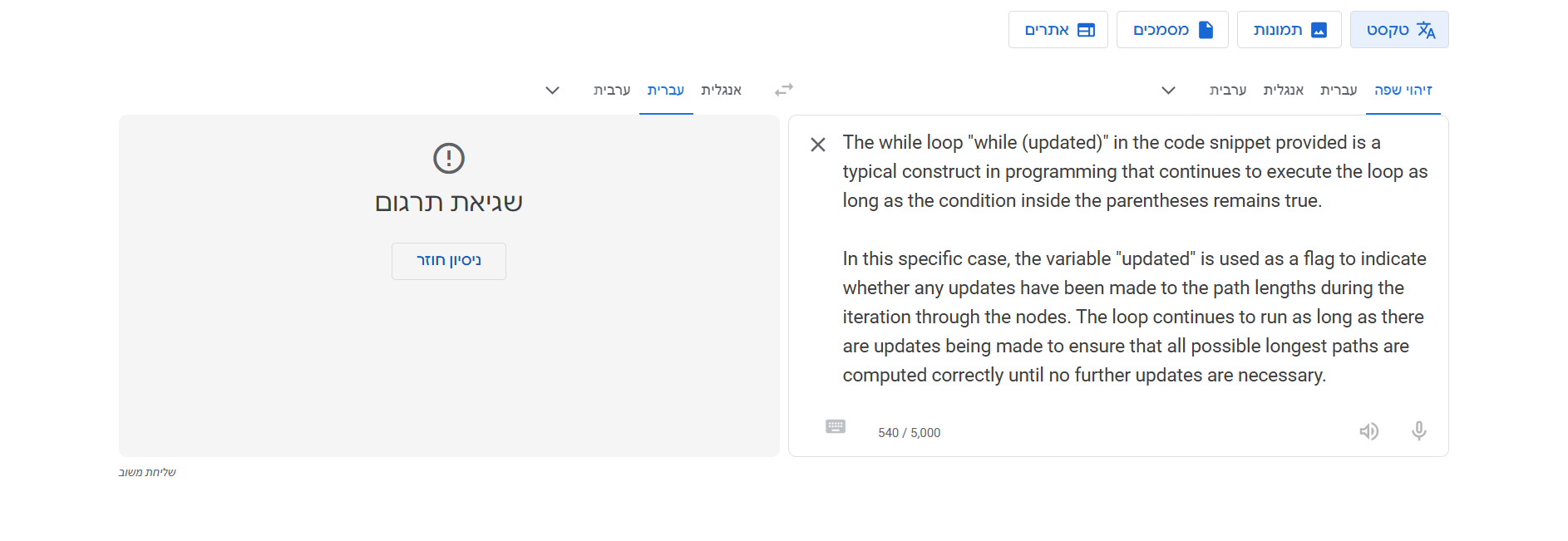Clear source text with X icon

point(818,145)
